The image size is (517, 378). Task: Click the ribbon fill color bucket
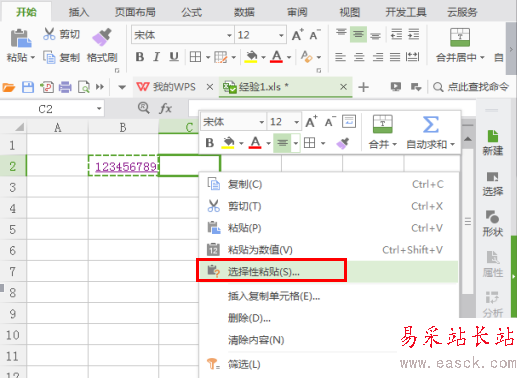tap(251, 57)
